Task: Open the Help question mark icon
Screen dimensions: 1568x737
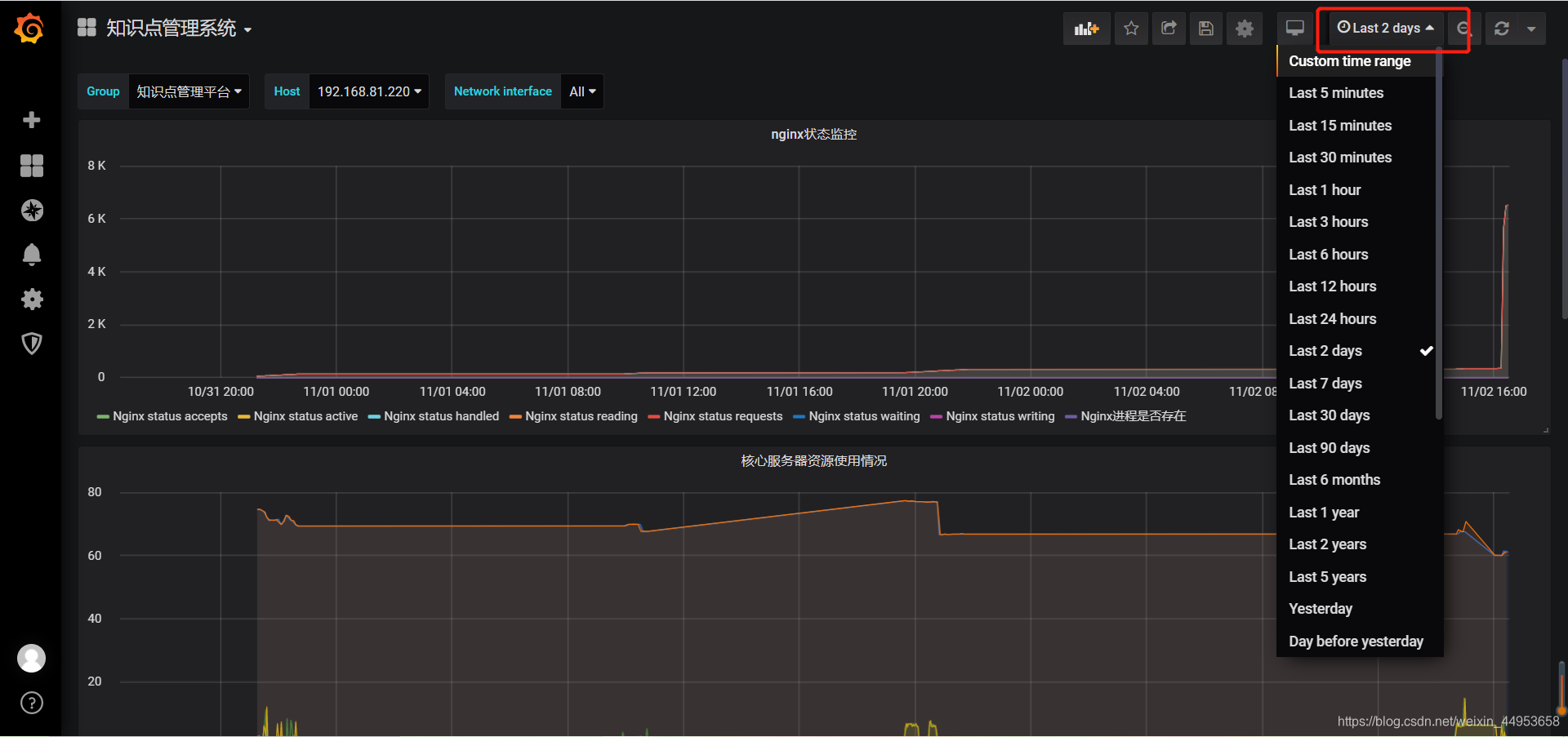Action: (x=32, y=703)
